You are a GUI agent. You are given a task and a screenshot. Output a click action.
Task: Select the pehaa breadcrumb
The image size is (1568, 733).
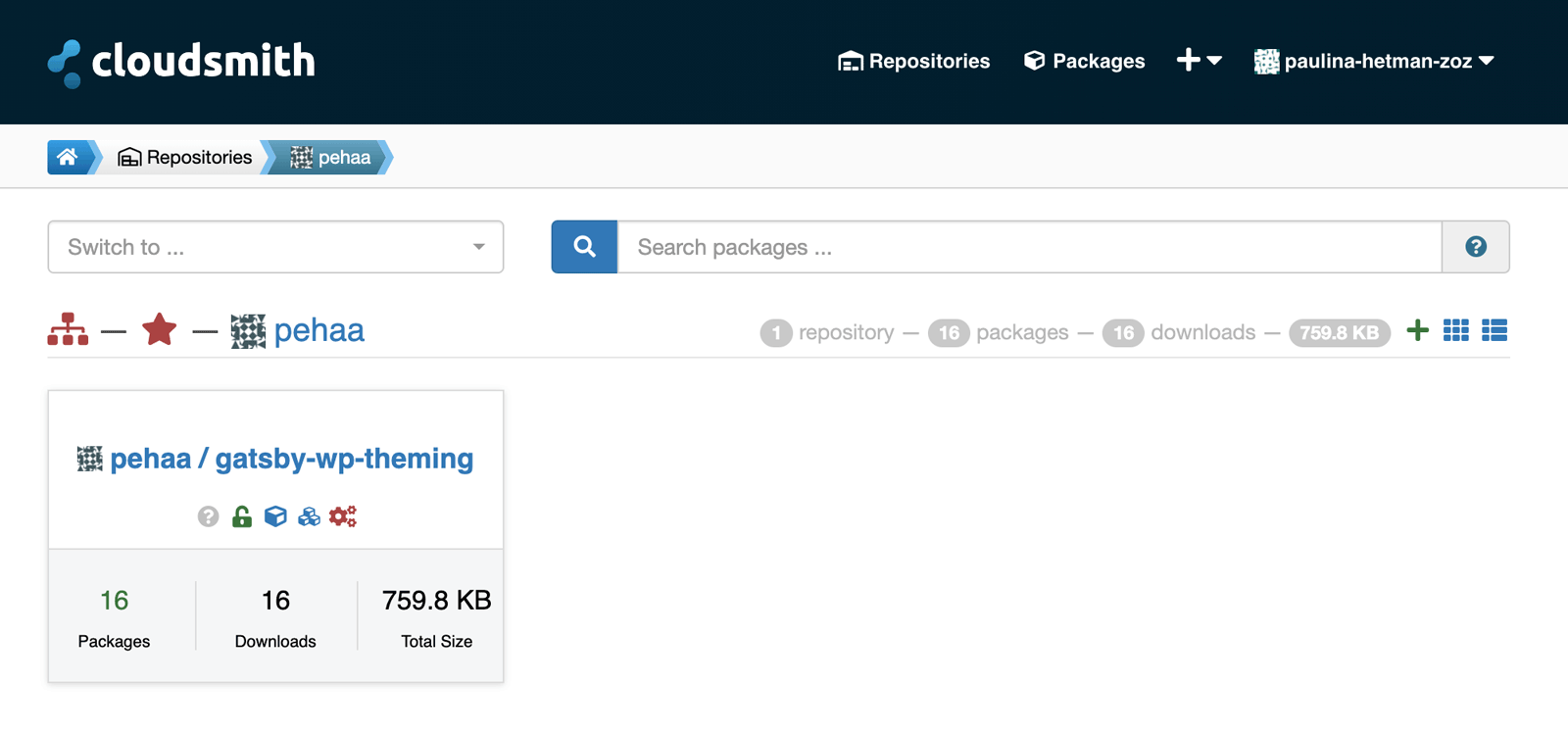(x=331, y=157)
